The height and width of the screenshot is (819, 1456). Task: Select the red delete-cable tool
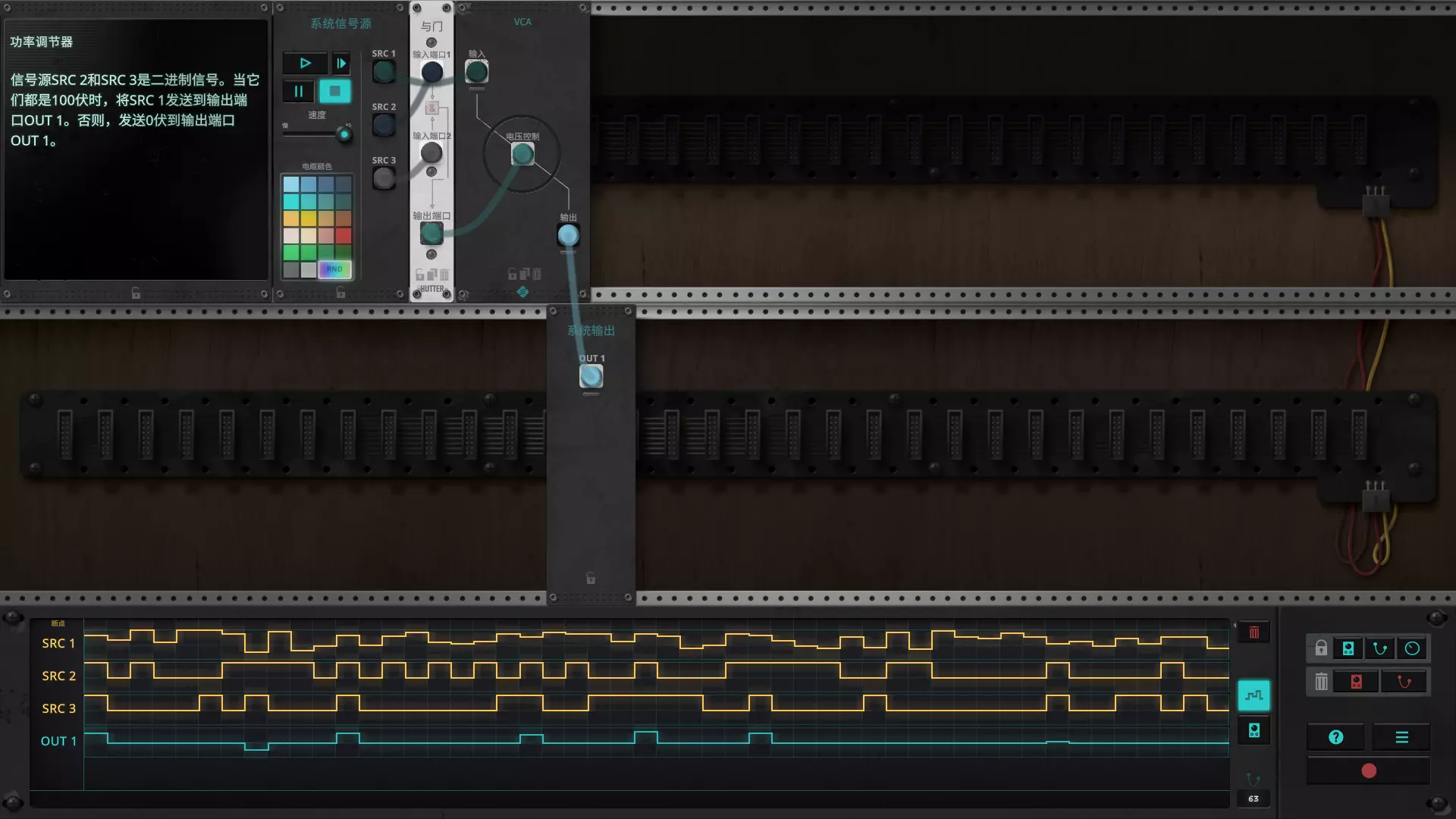(1404, 682)
